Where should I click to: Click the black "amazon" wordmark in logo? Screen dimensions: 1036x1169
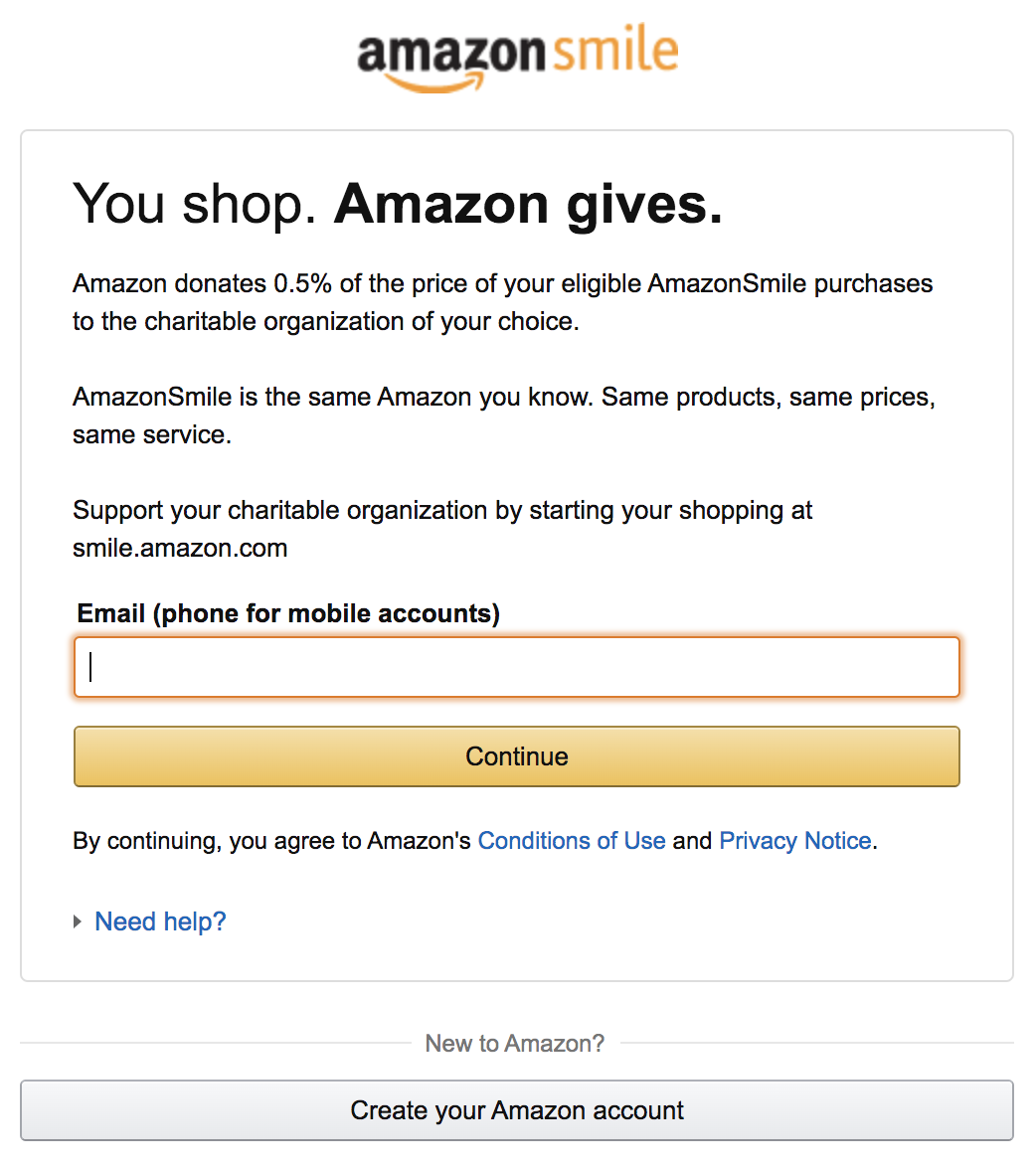(x=450, y=54)
